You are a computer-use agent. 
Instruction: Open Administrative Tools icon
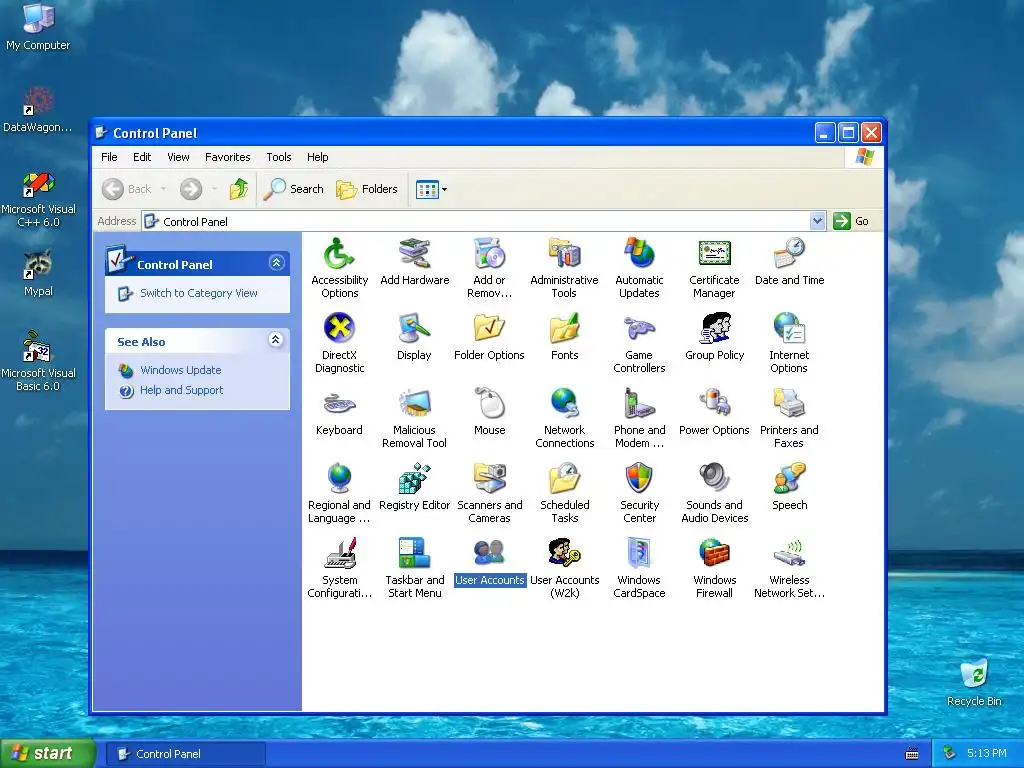point(564,254)
